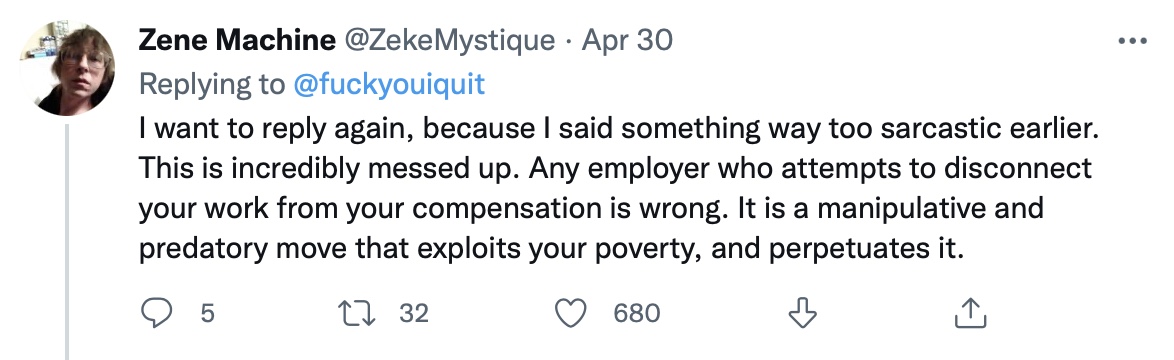This screenshot has width=1174, height=360.
Task: Click the line starting 'your work from your compensation'
Action: 591,209
